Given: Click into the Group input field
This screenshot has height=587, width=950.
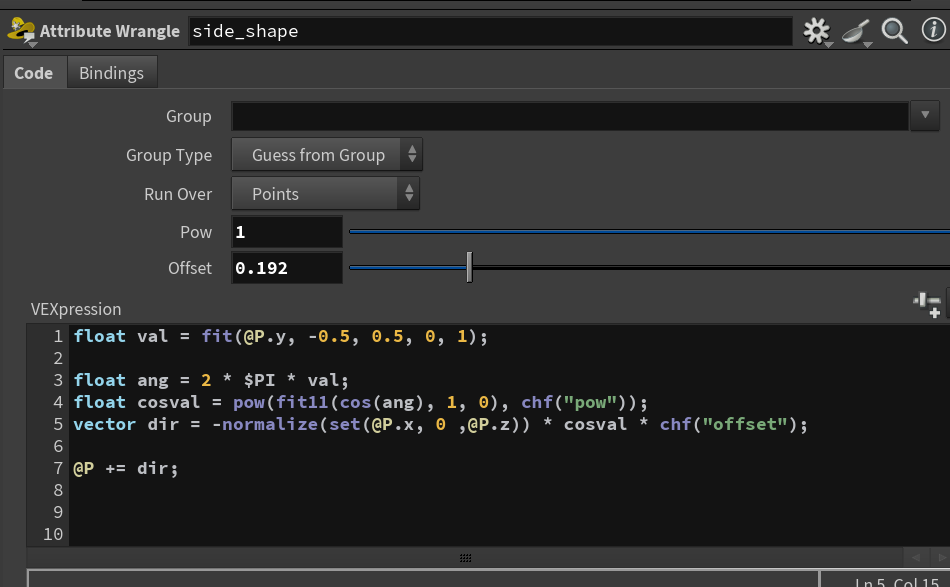Looking at the screenshot, I should click(570, 116).
